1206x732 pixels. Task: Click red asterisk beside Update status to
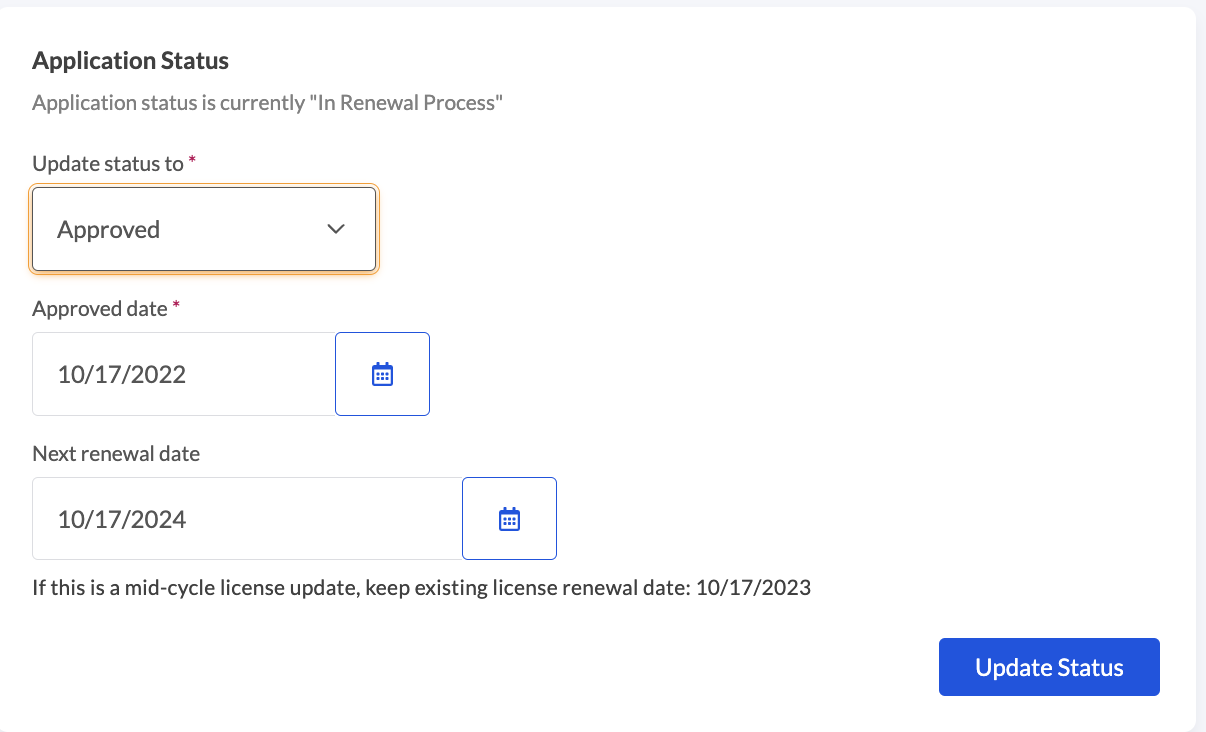pos(192,161)
